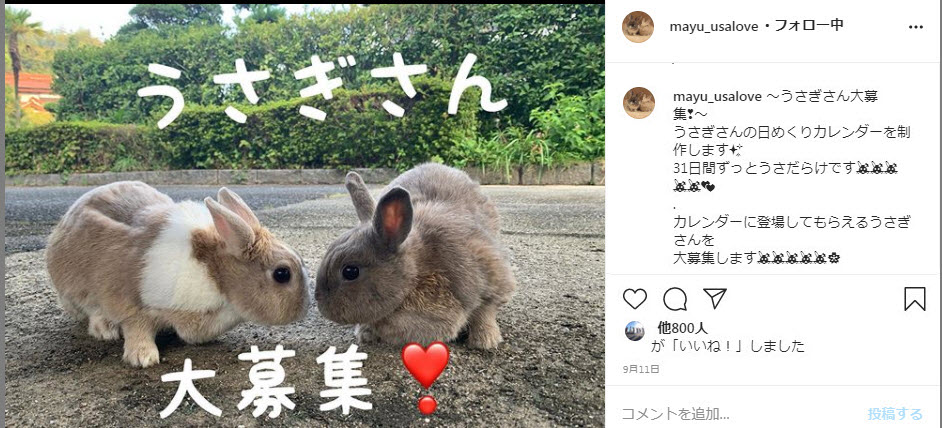The height and width of the screenshot is (428, 942).
Task: Open mayu_usalove username in post header
Action: tap(712, 26)
